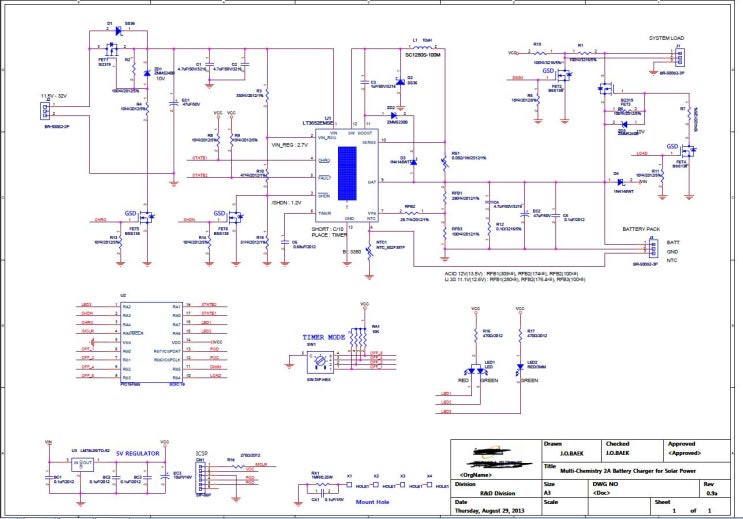Click the R&D Division text
743x519 pixels.
pos(498,493)
